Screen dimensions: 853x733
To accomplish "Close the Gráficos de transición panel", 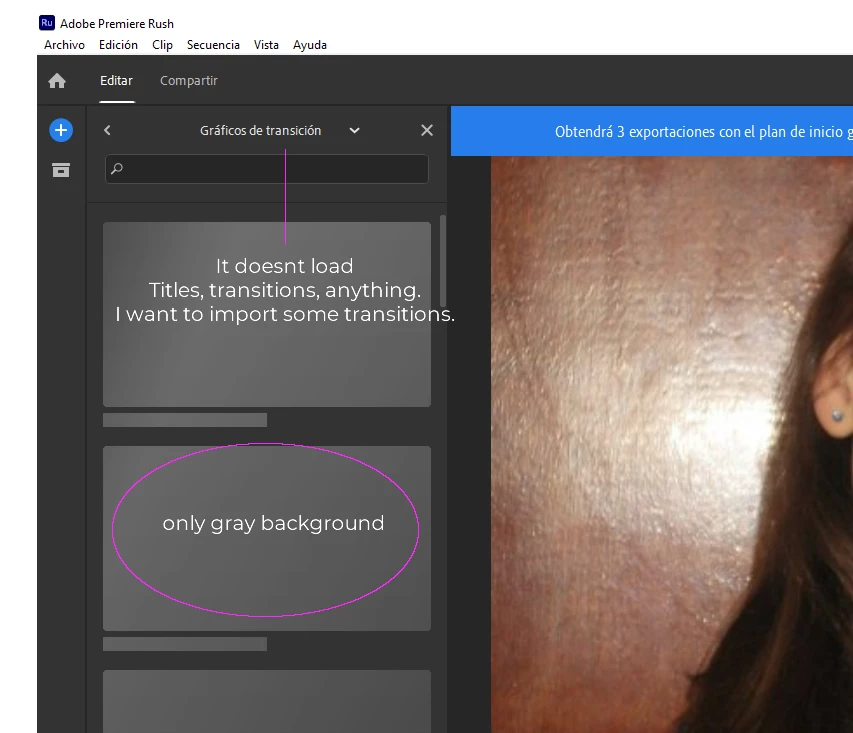I will click(x=427, y=131).
